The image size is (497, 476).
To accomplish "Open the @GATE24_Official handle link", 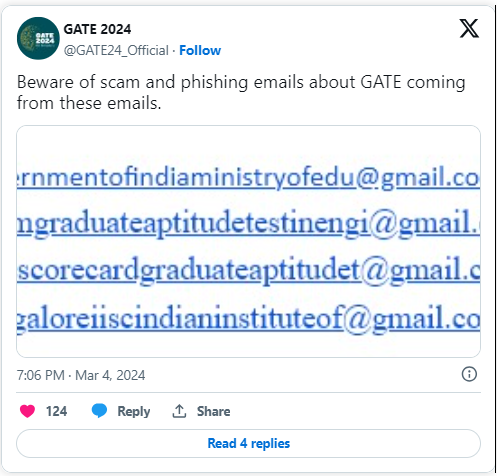I will (116, 51).
